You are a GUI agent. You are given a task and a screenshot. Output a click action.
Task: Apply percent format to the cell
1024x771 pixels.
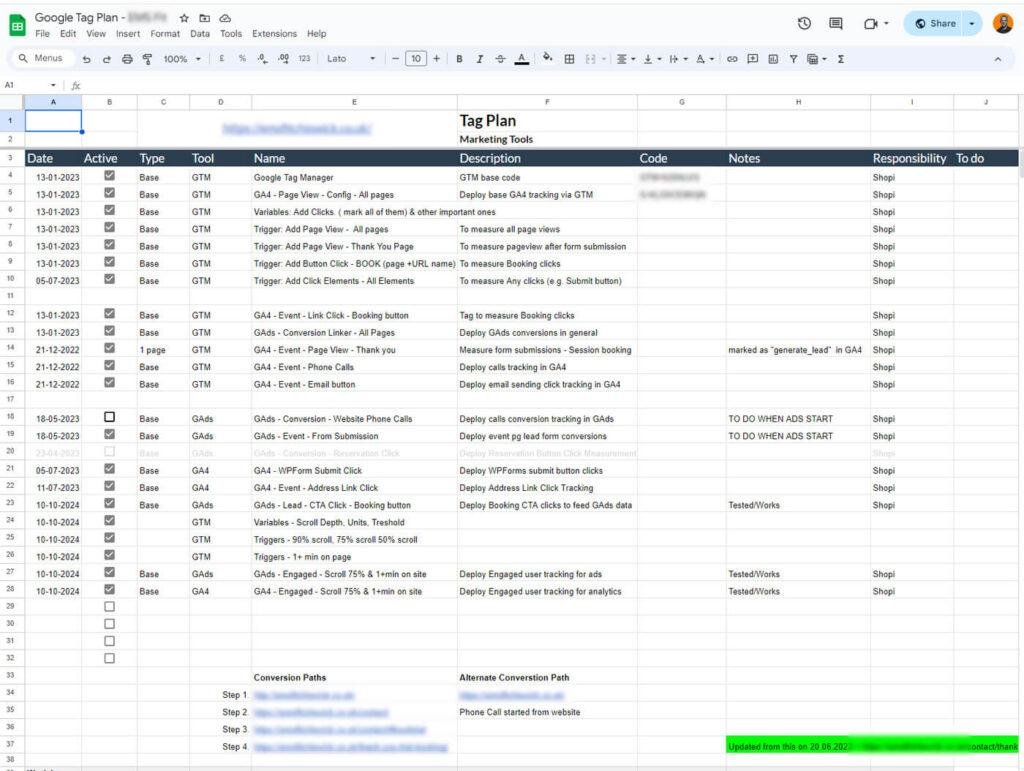(242, 59)
